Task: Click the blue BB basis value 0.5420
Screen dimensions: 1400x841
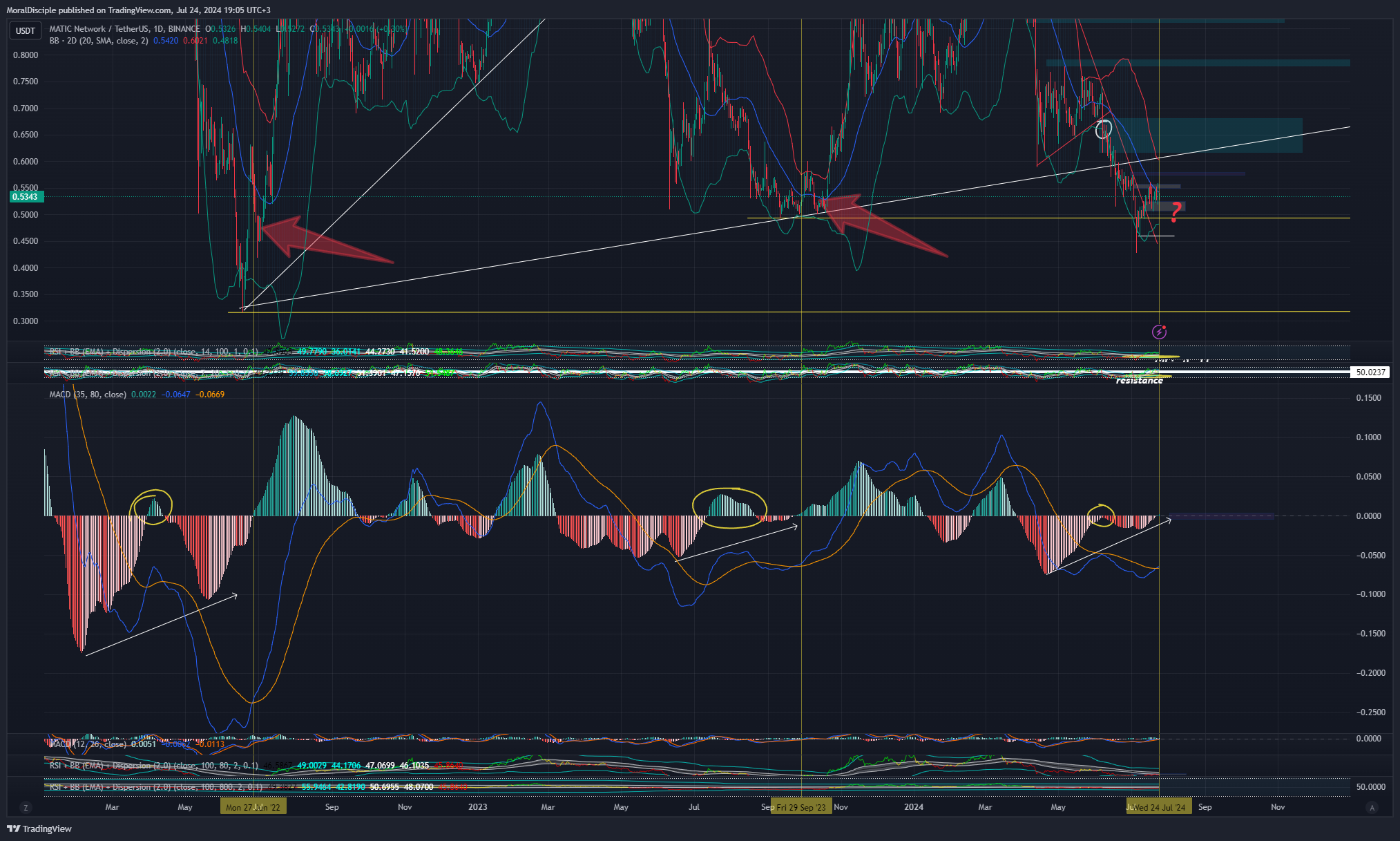Action: 166,41
